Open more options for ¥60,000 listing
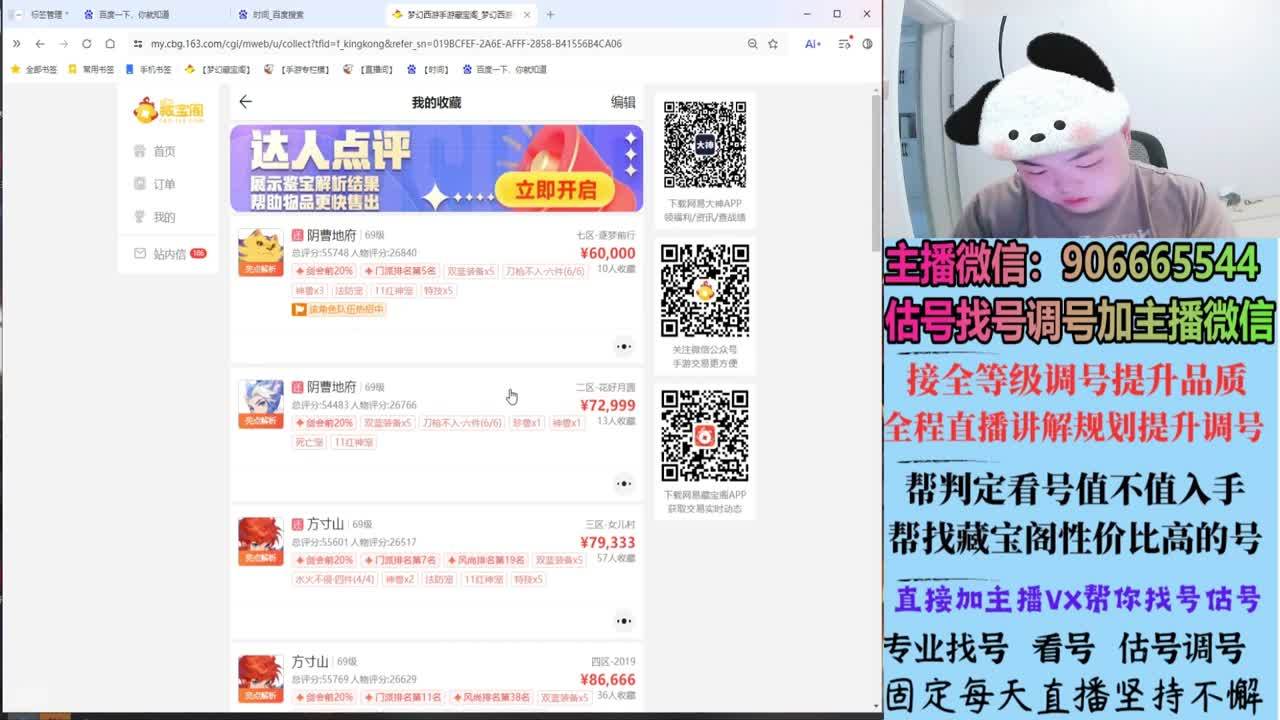This screenshot has width=1280, height=720. [623, 347]
